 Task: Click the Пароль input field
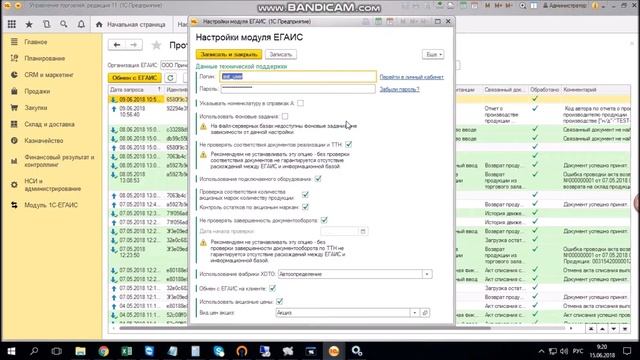pos(298,89)
